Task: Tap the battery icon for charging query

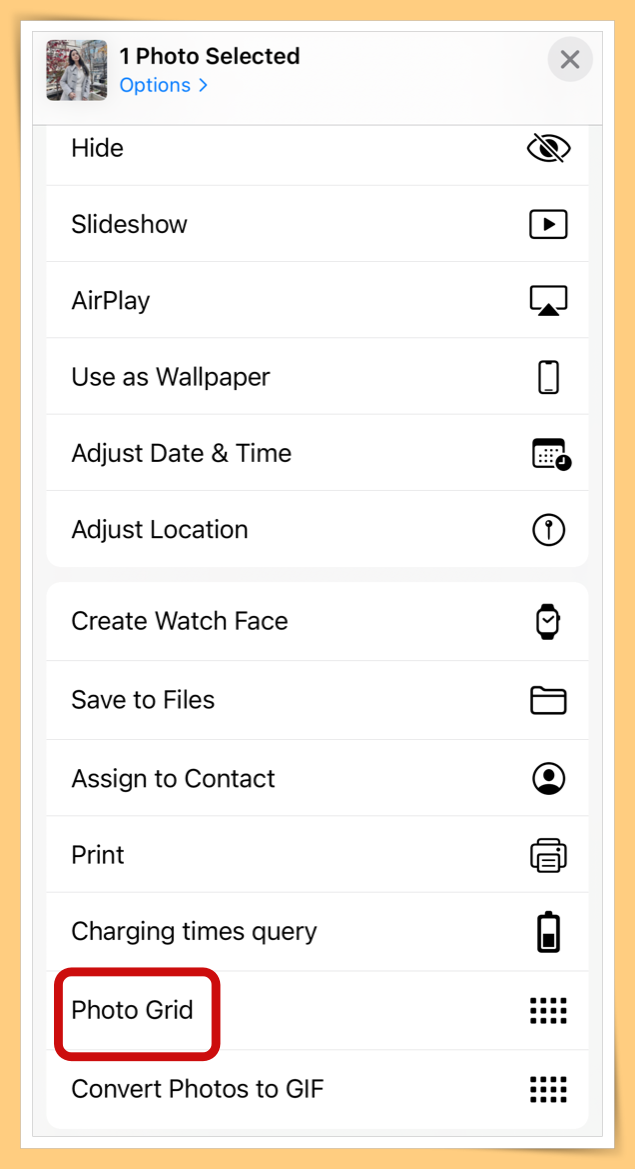Action: coord(549,932)
